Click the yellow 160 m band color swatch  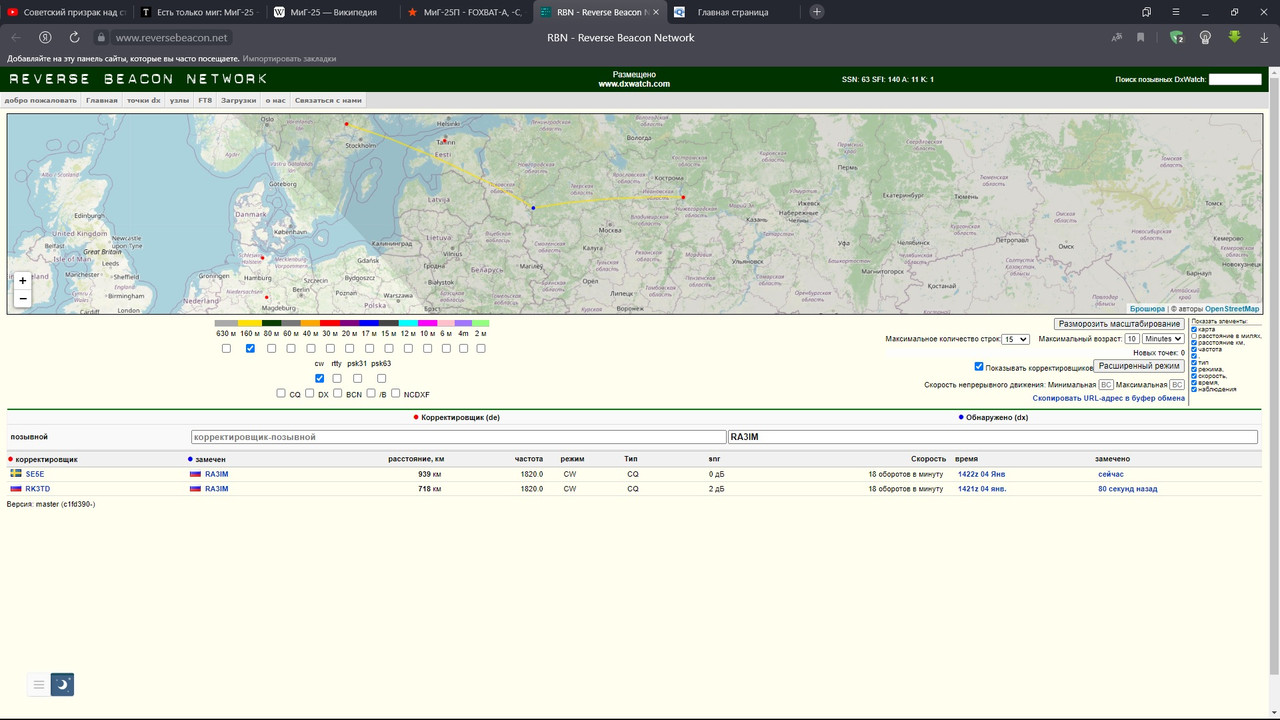tap(250, 323)
